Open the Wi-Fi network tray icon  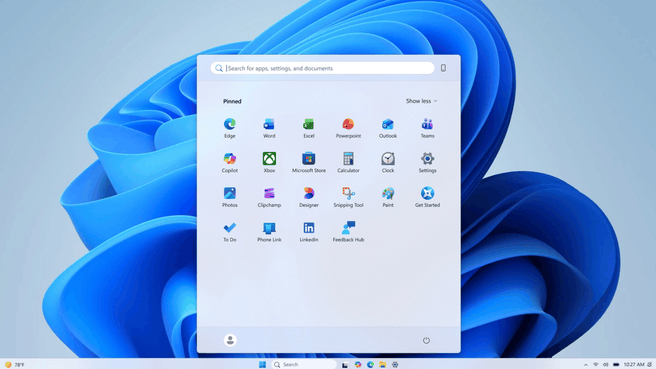coord(596,365)
